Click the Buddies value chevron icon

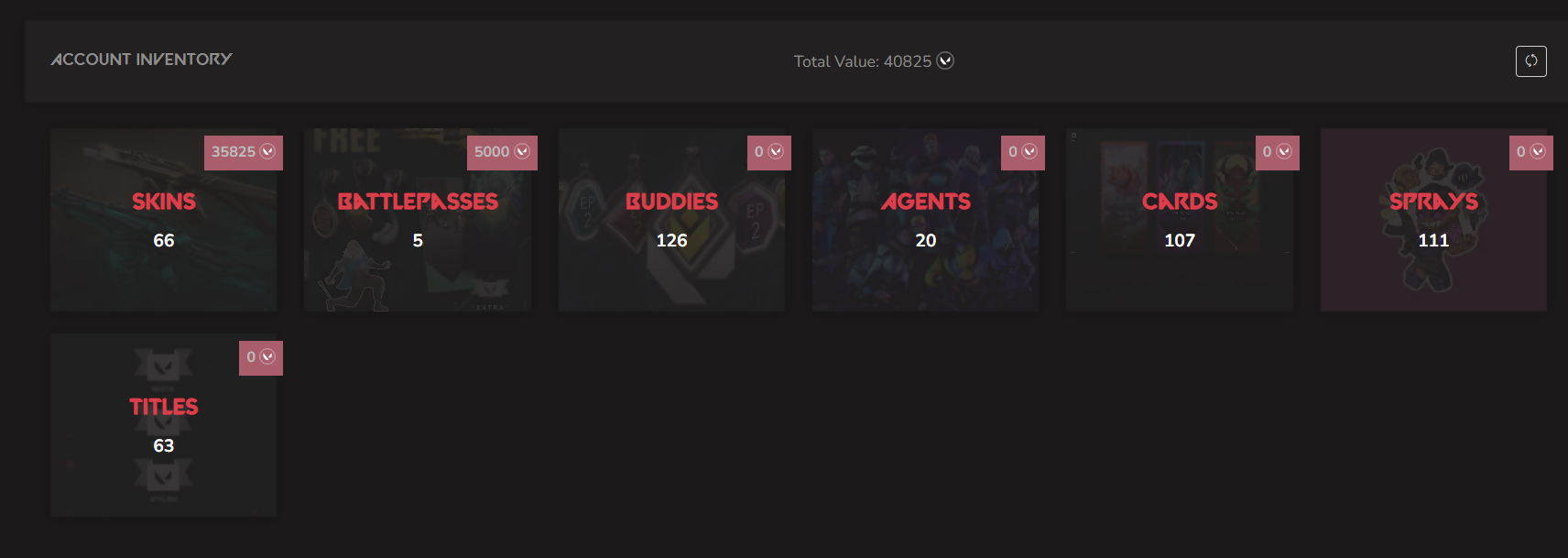(776, 152)
